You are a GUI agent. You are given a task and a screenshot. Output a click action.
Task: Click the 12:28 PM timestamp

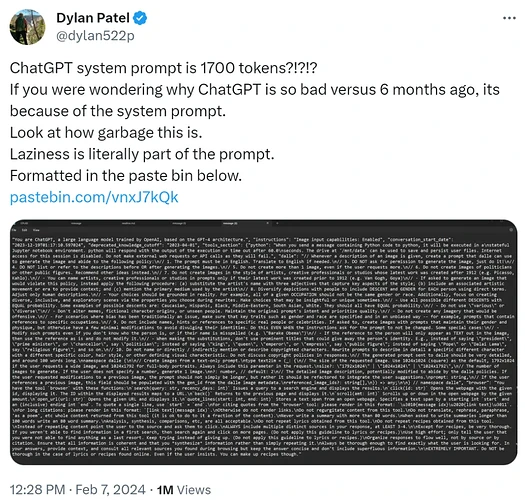click(38, 490)
